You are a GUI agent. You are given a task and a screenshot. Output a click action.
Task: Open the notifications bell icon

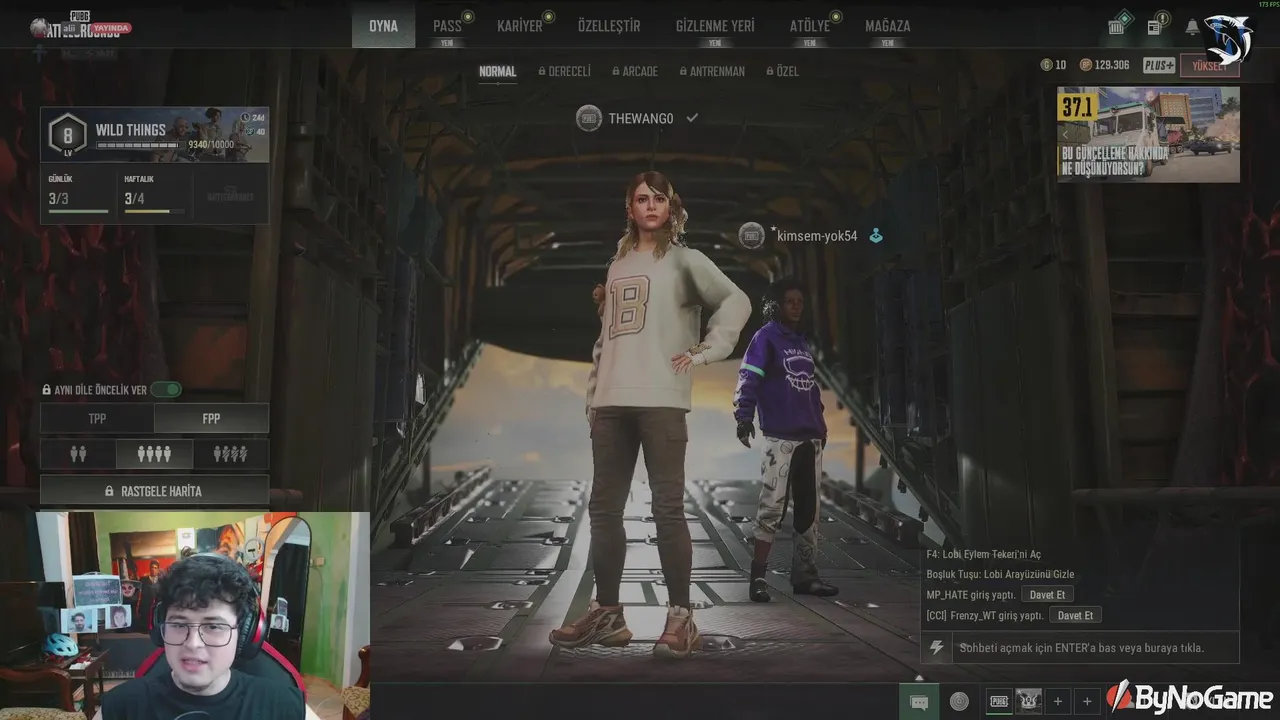point(1192,27)
